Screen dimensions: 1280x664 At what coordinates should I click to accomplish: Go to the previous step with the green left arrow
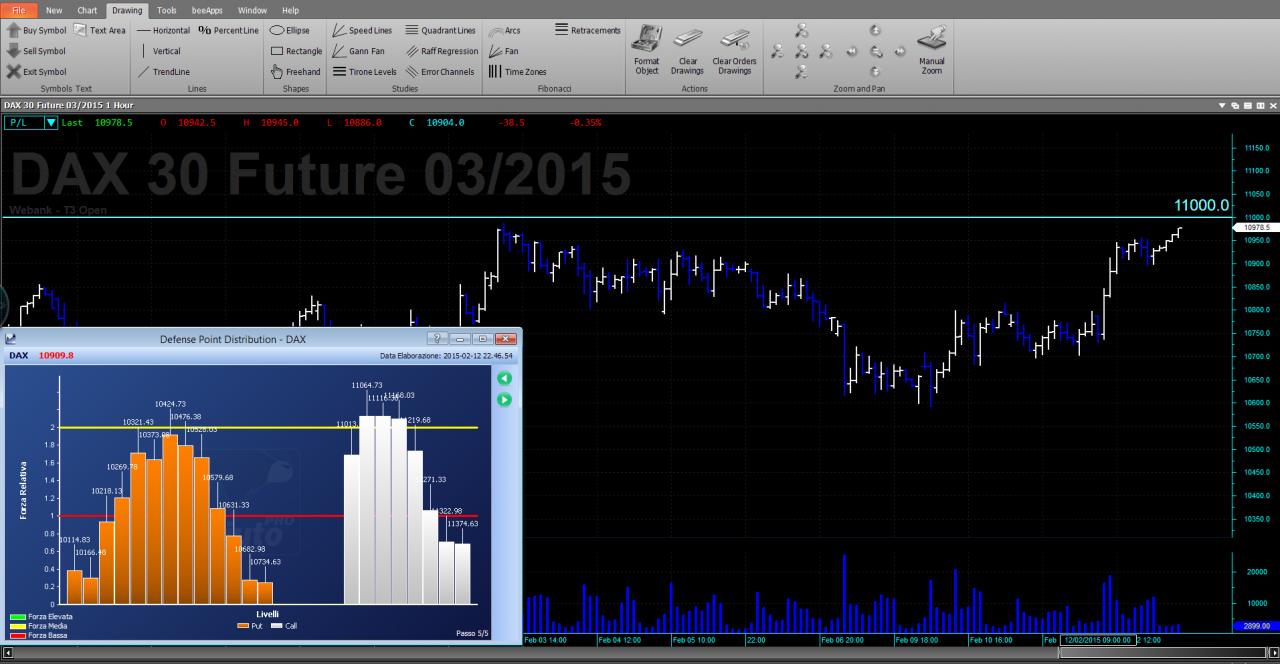click(x=504, y=378)
